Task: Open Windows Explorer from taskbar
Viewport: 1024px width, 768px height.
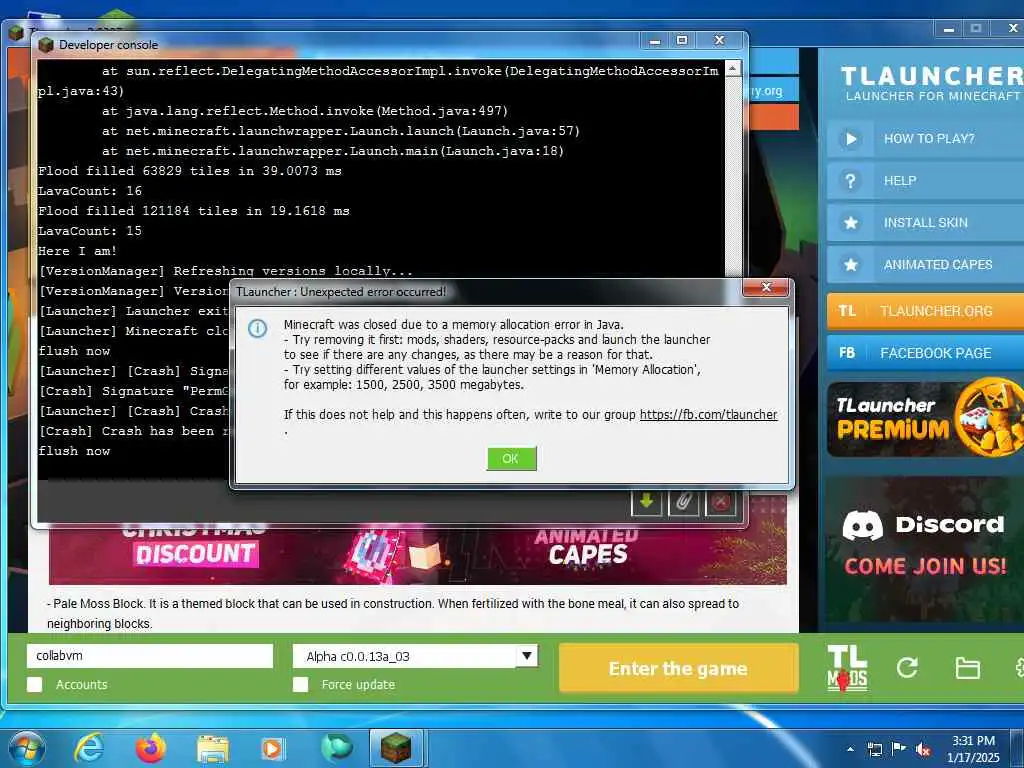Action: 213,749
